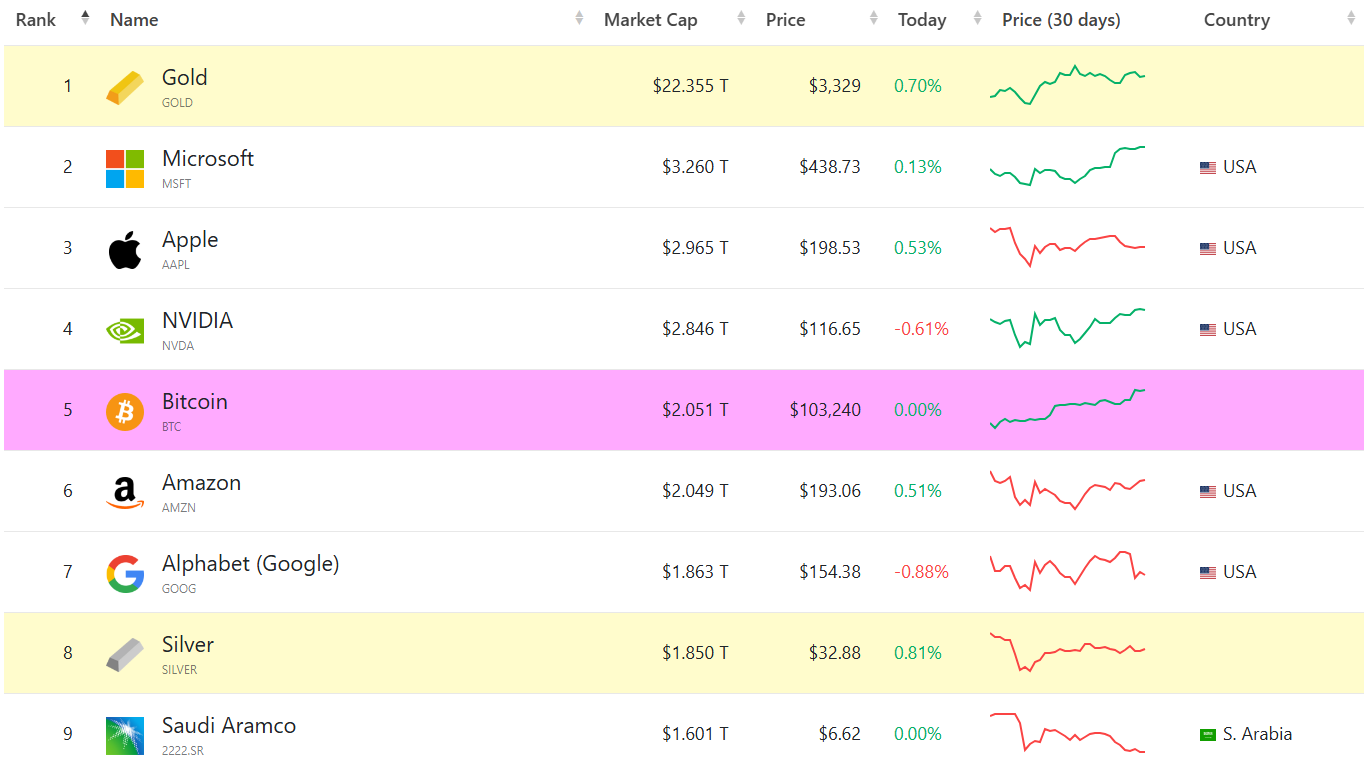This screenshot has width=1369, height=763.
Task: Open the Gold asset page
Action: (185, 77)
